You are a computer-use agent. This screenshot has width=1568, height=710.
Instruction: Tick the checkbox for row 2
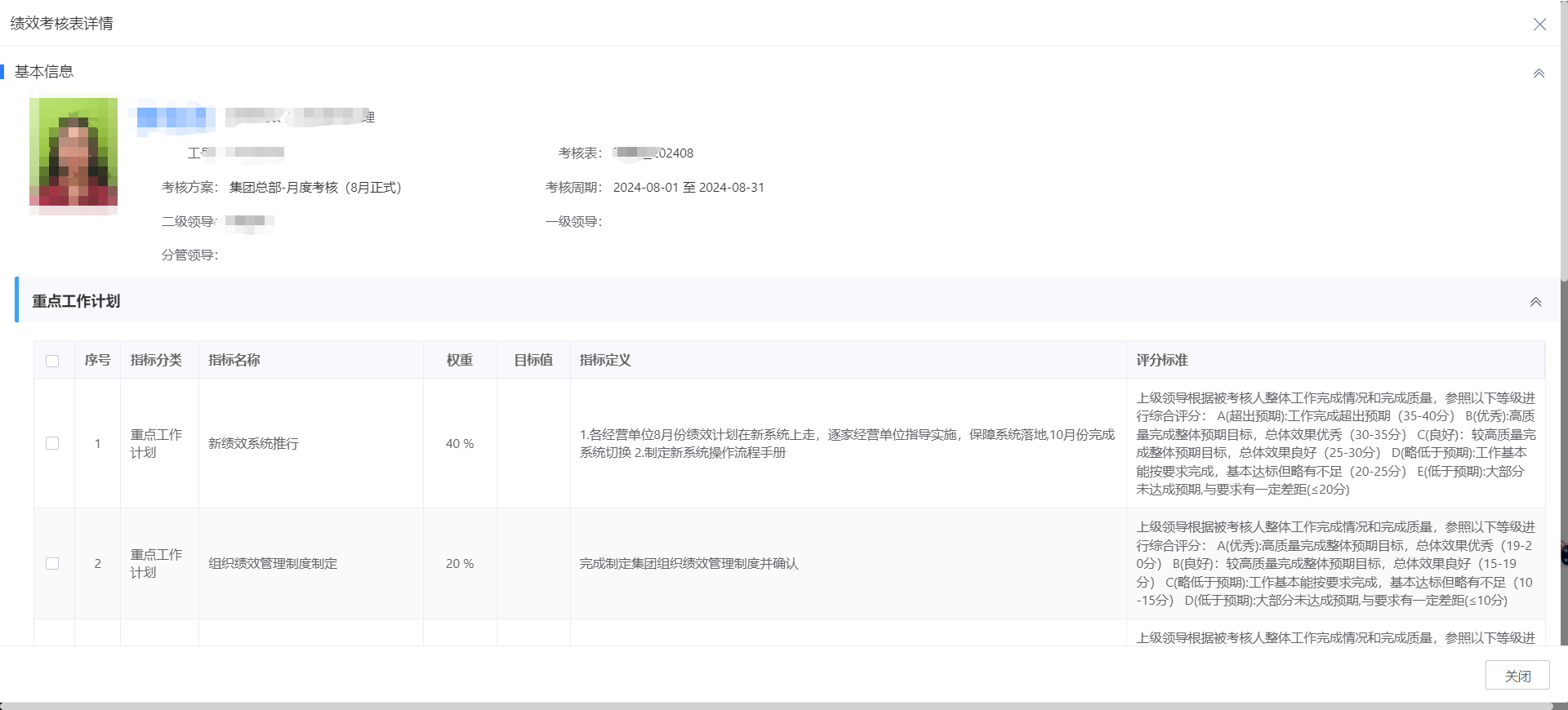click(52, 563)
